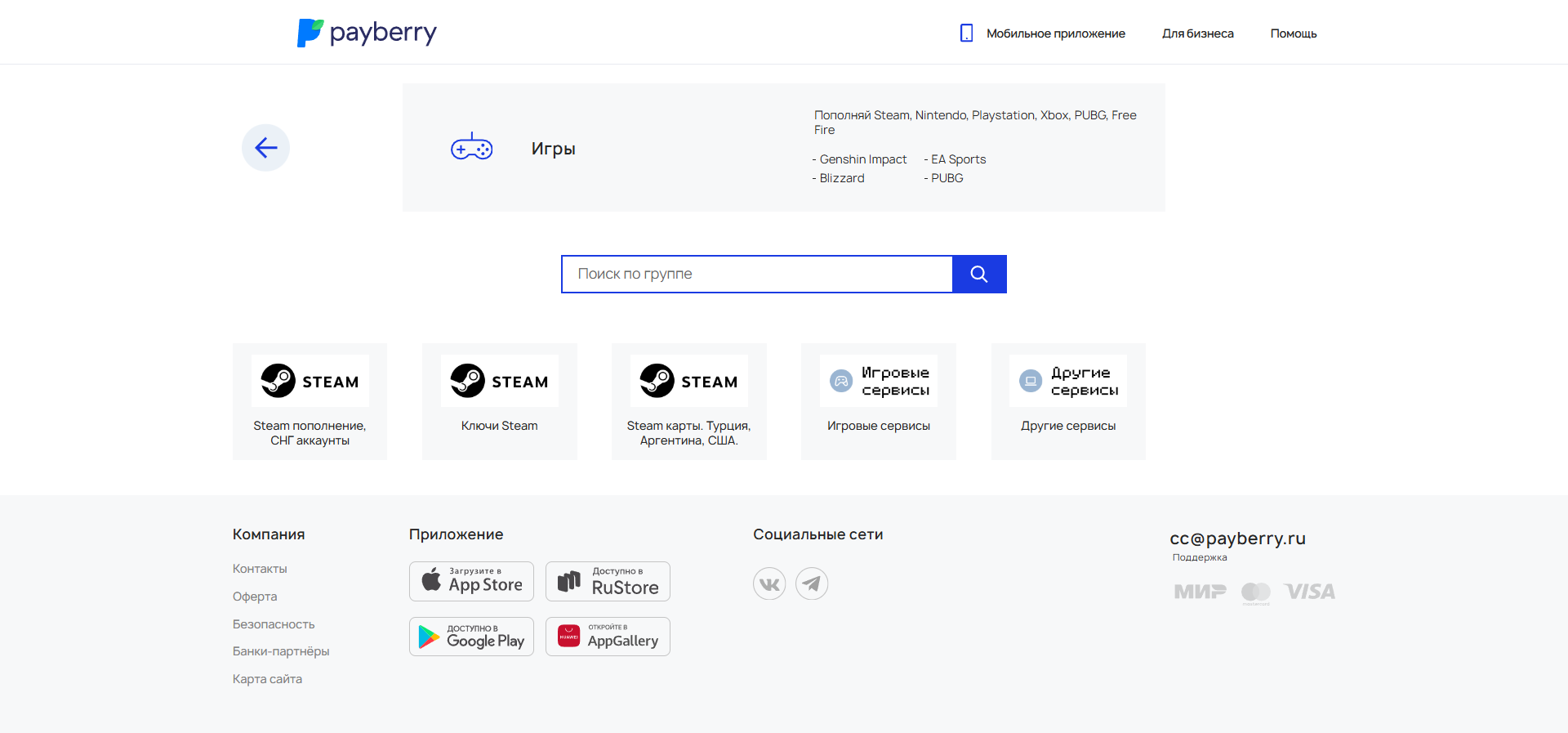1568x733 pixels.
Task: Open the Контакты footer link
Action: coord(260,569)
